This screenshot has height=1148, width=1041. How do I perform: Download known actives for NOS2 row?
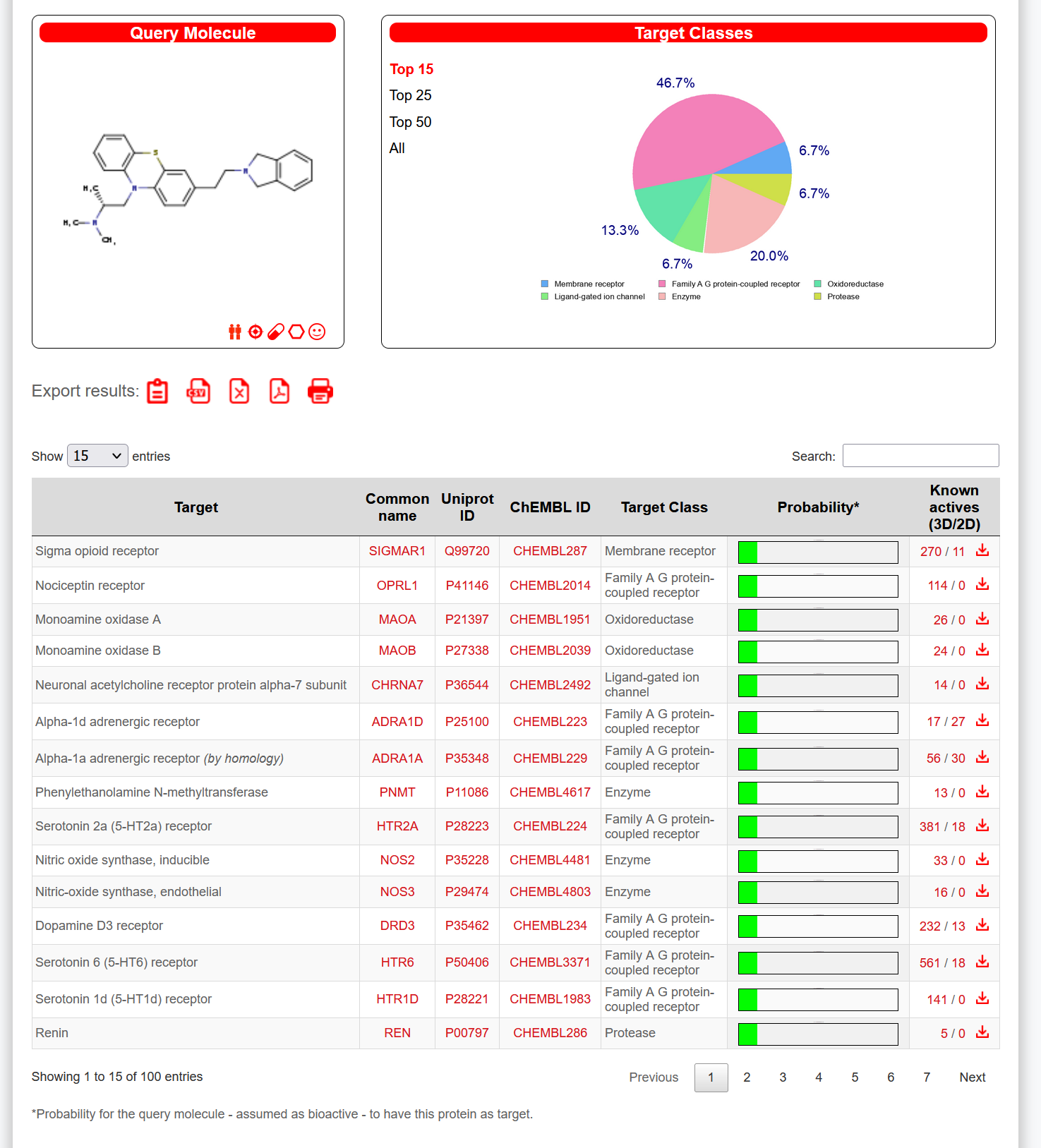pyautogui.click(x=982, y=859)
